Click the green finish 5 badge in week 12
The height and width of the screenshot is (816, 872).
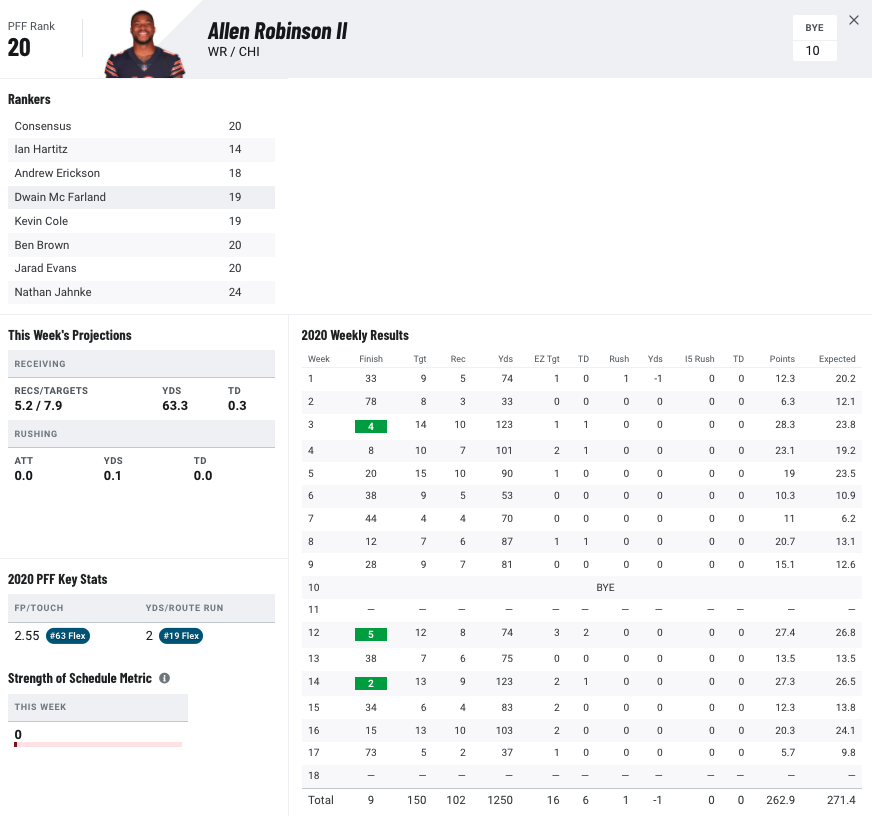pos(371,635)
